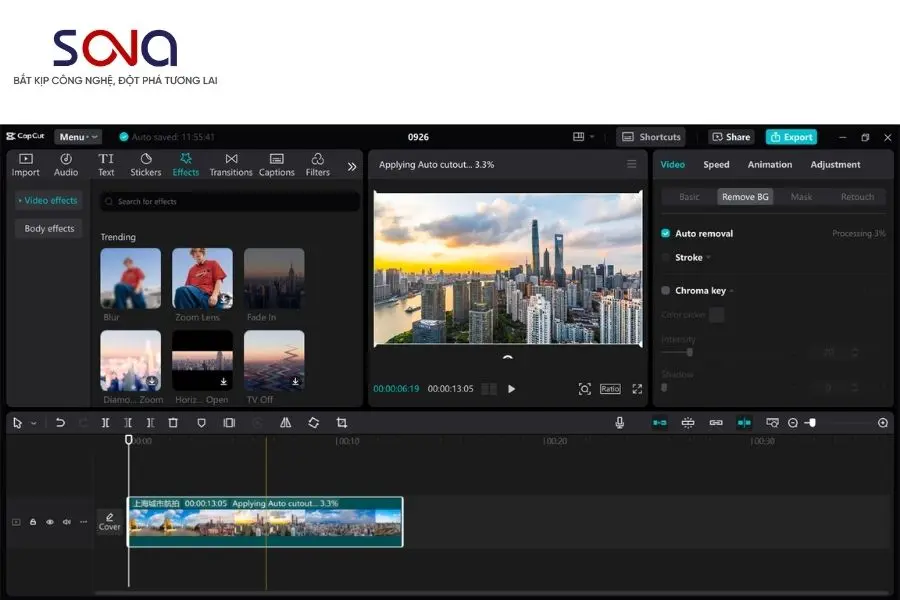Screen dimensions: 900x600
Task: Adjust the timeline zoom slider
Action: [811, 423]
